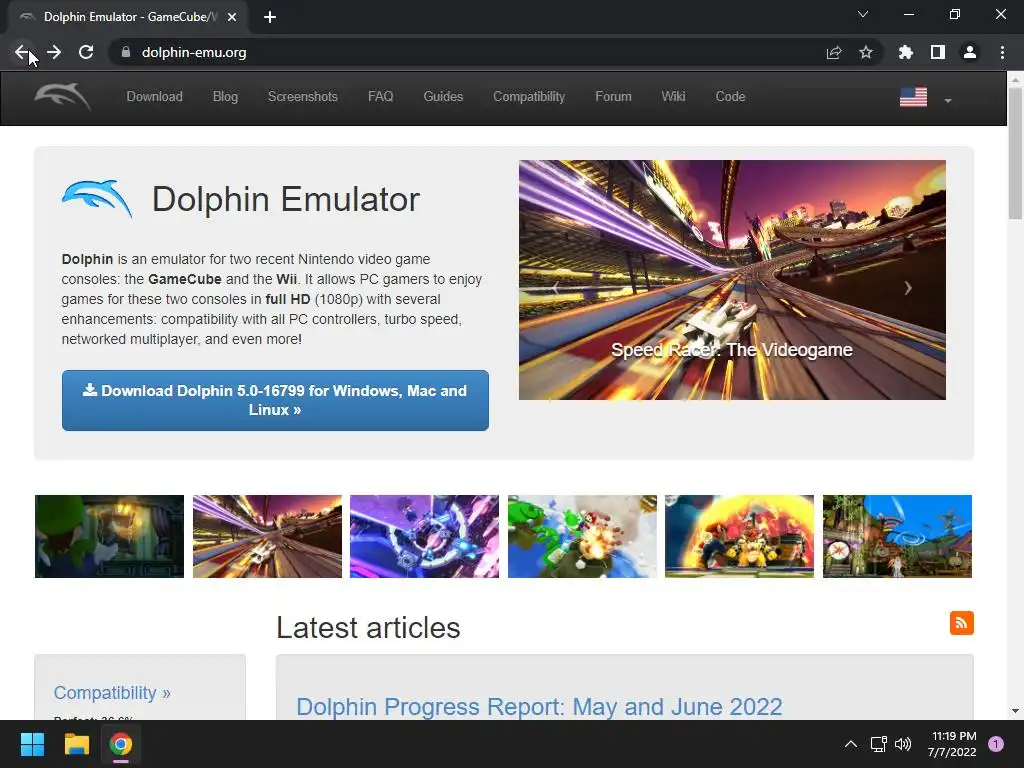Go to previous carousel slide with left chevron
Image resolution: width=1024 pixels, height=768 pixels.
tap(556, 288)
